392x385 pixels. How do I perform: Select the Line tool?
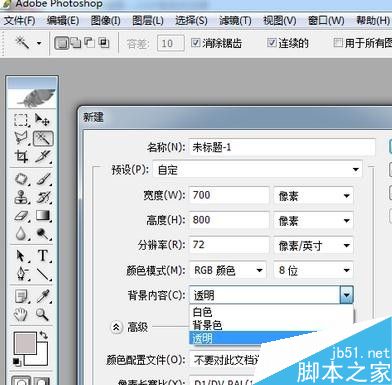43,274
